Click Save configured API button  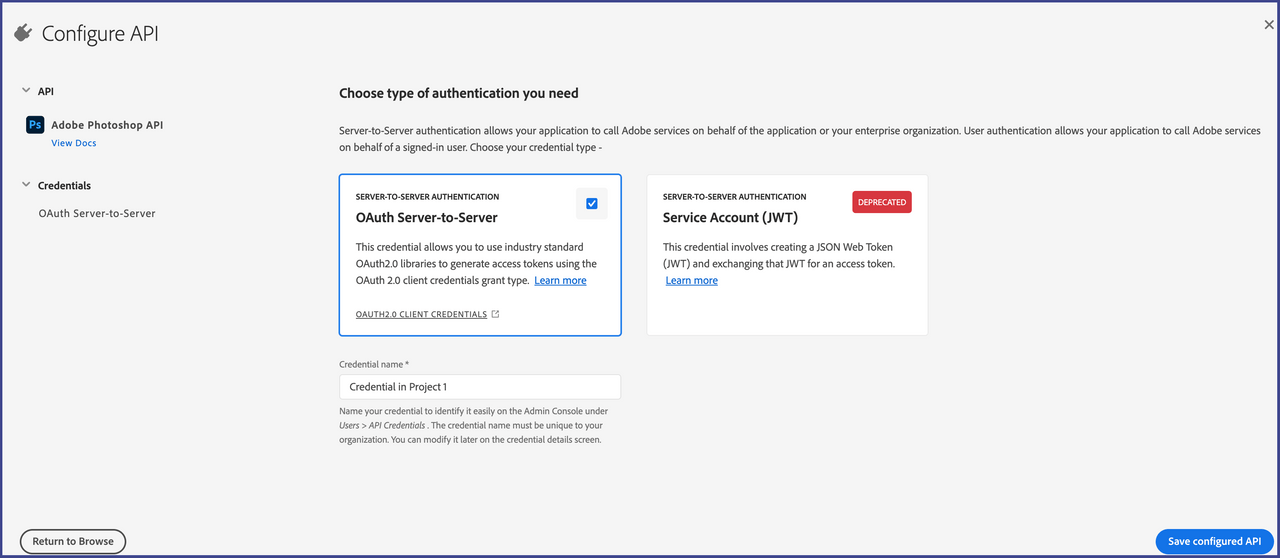(x=1215, y=541)
